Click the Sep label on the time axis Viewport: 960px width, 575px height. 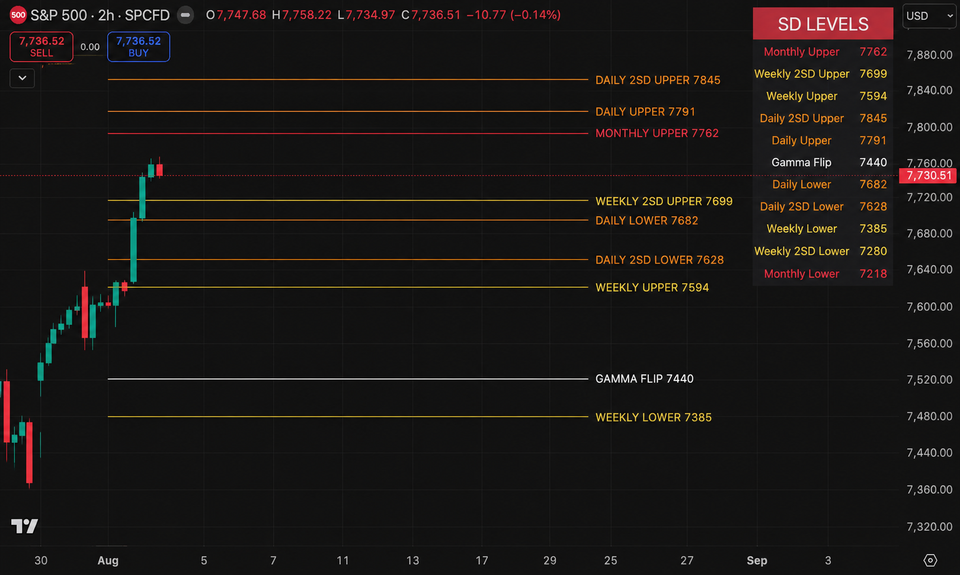tap(757, 560)
